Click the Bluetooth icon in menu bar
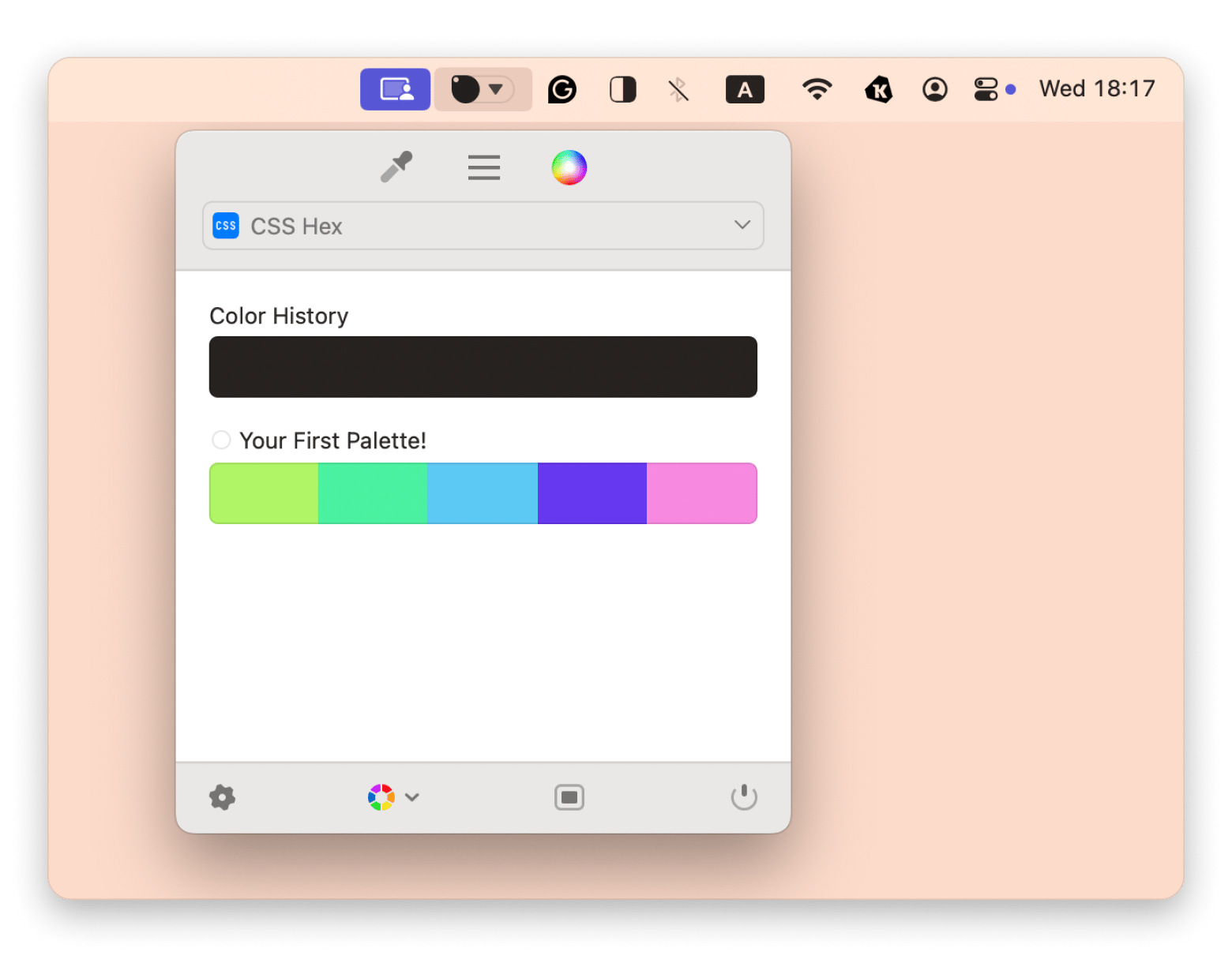The image size is (1232, 963). pos(678,89)
